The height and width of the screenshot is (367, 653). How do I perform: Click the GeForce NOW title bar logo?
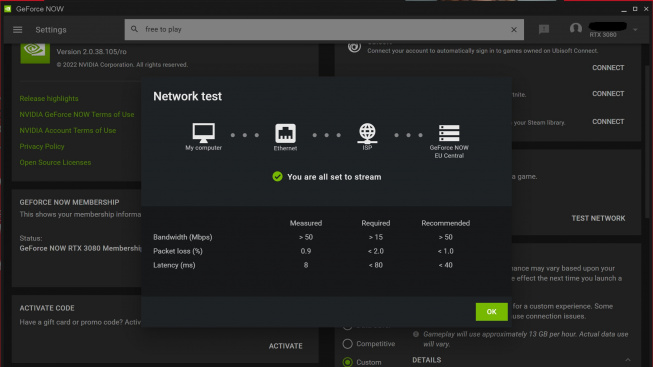pyautogui.click(x=7, y=9)
